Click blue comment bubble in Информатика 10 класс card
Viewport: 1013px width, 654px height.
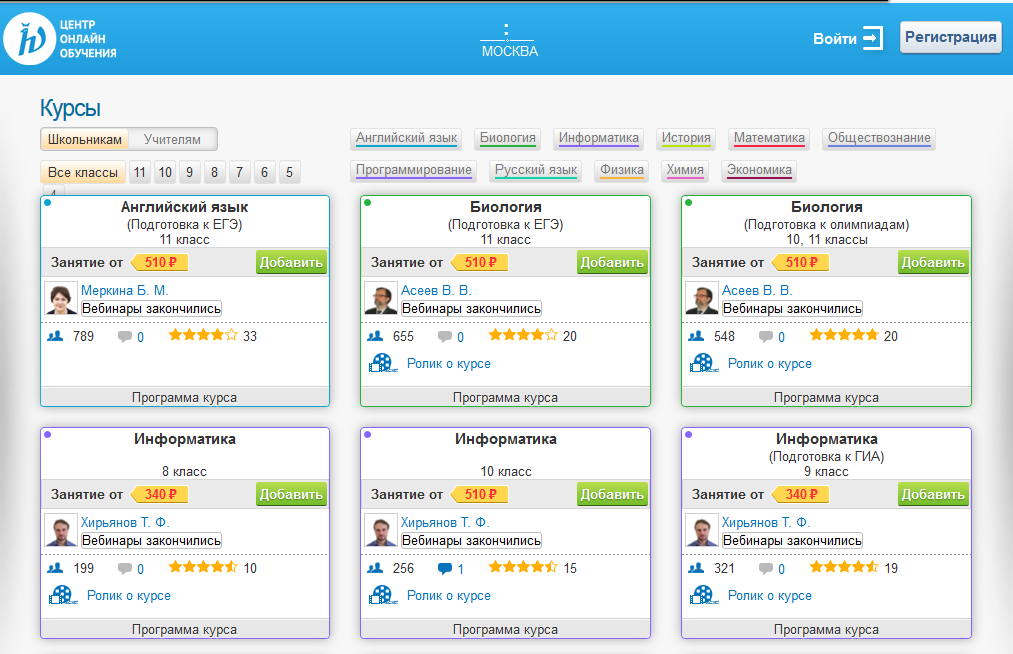[x=444, y=569]
